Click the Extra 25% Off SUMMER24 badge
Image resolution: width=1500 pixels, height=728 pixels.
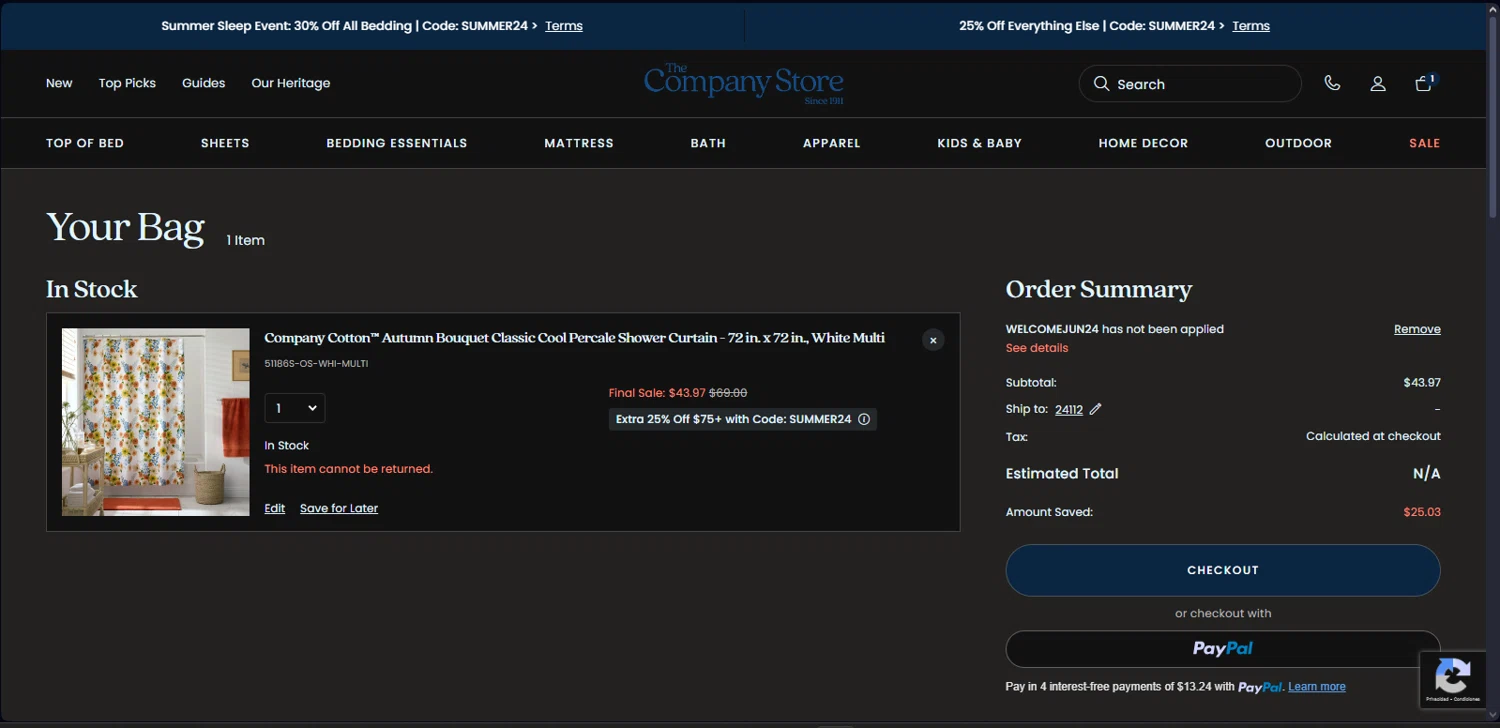[x=743, y=419]
